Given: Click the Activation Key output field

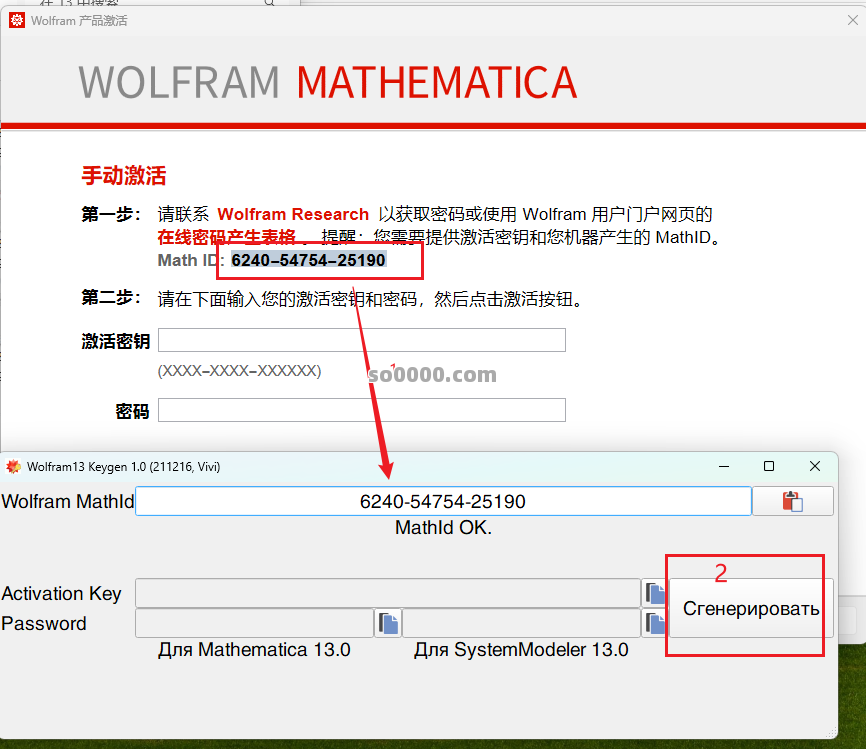Looking at the screenshot, I should click(387, 593).
